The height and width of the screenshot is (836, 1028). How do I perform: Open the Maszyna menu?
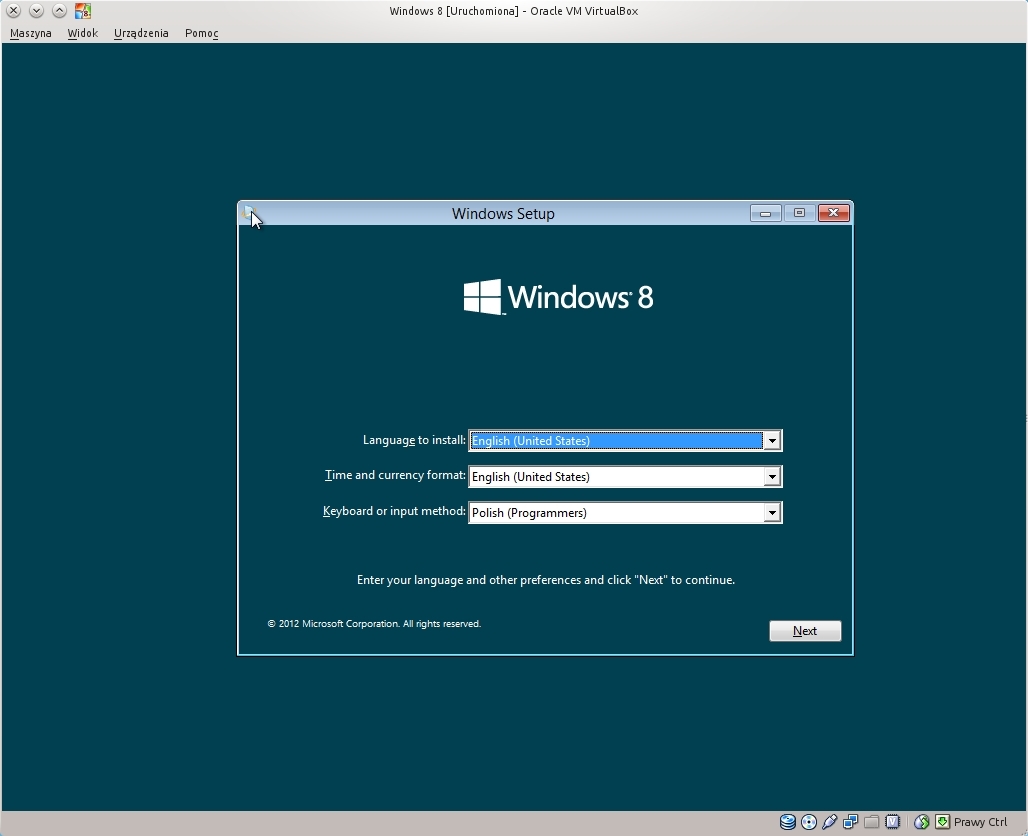coord(31,33)
